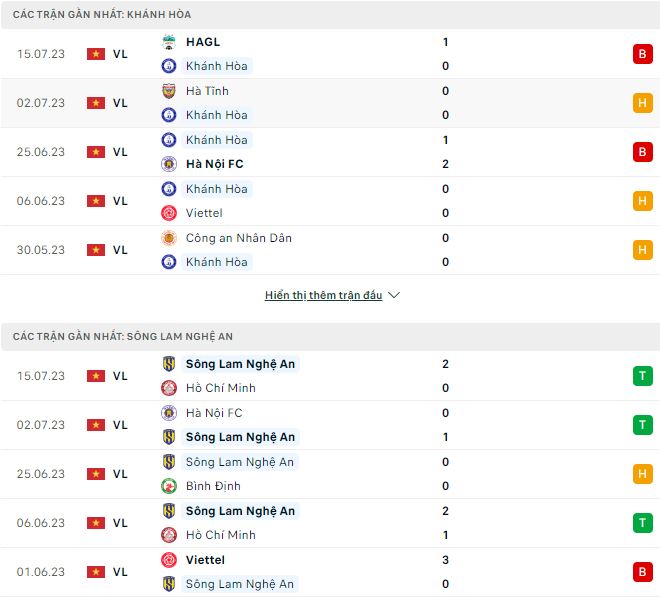Click Hồ Chí Minh logo in 06.06.23 match
This screenshot has width=660, height=599.
[x=169, y=535]
